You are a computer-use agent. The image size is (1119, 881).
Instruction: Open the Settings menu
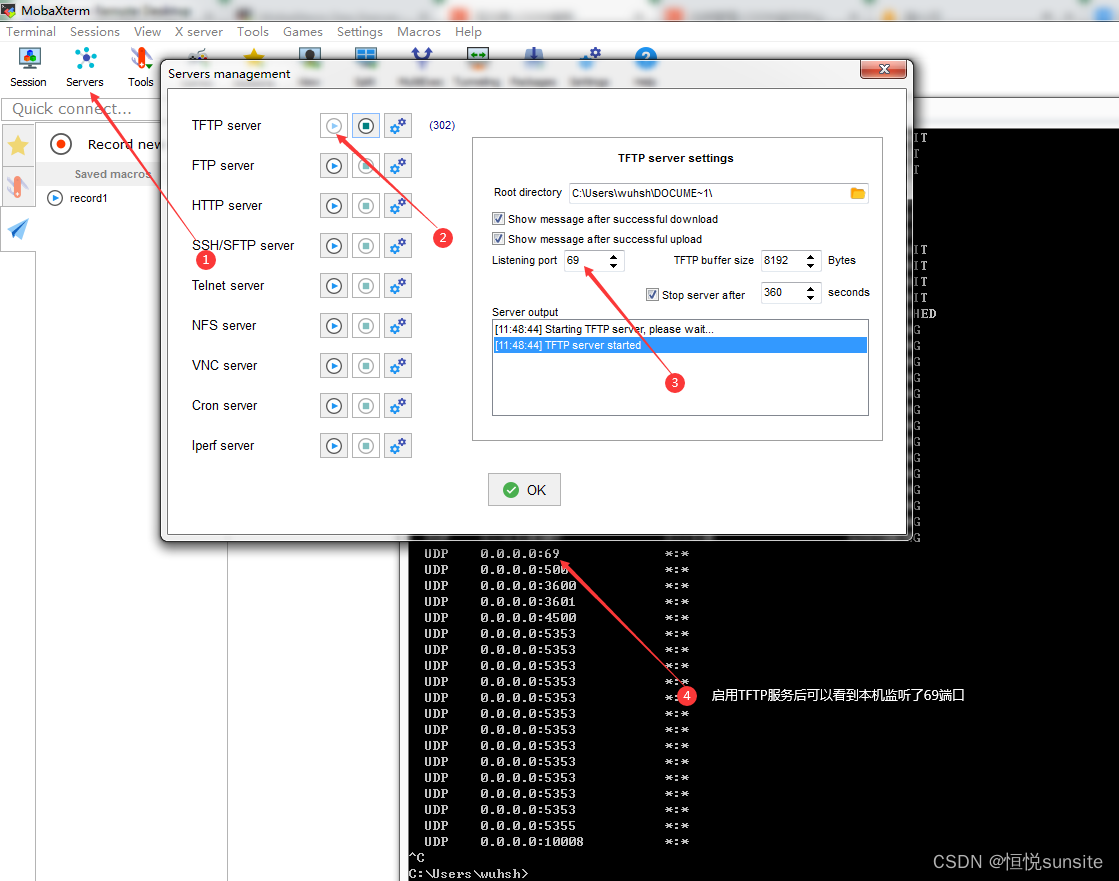coord(360,32)
